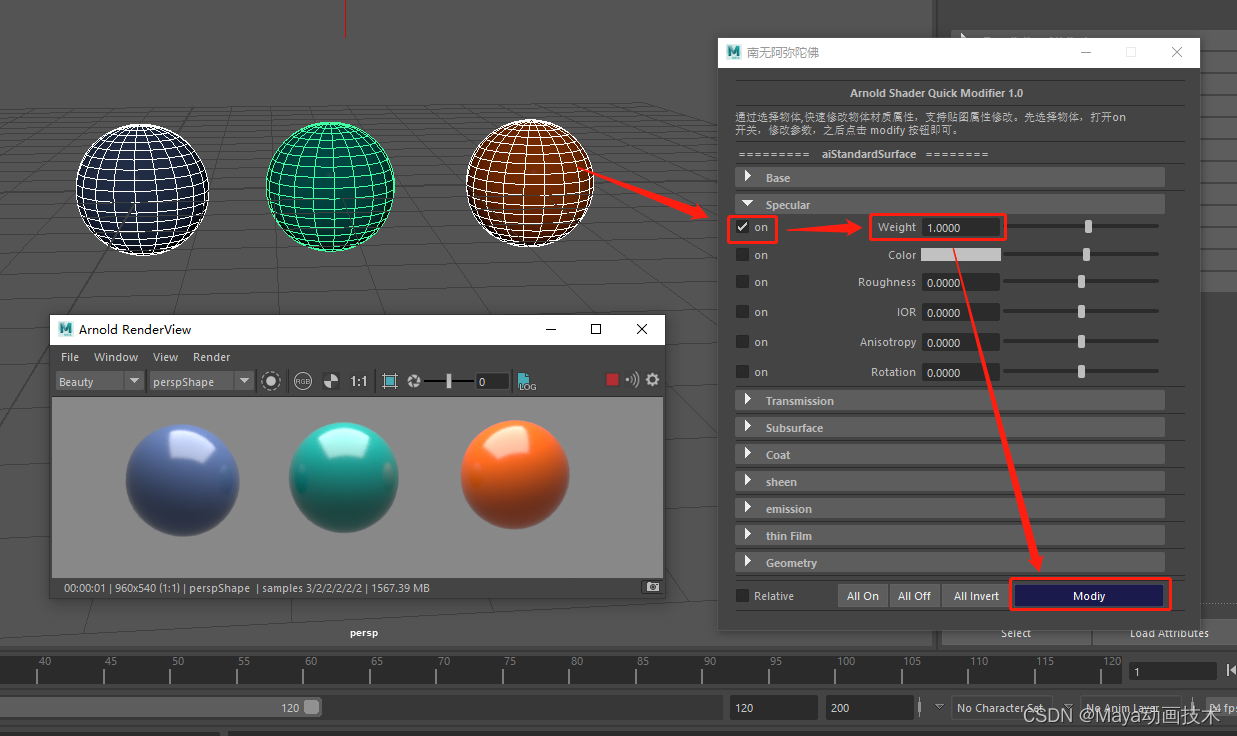Click the snapshot camera icon in RenderView status bar
This screenshot has width=1237, height=736.
pyautogui.click(x=652, y=587)
